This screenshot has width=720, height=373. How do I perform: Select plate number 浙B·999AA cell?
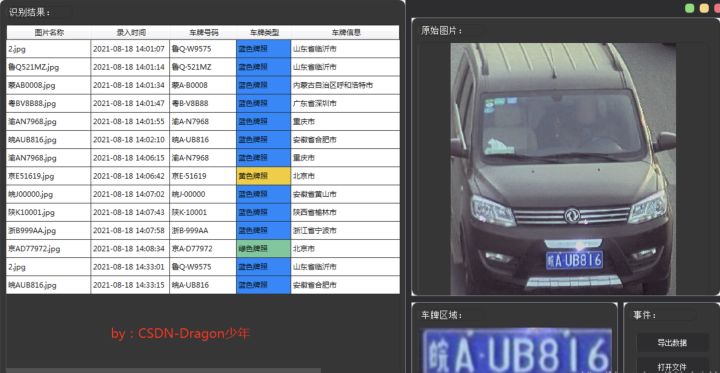pyautogui.click(x=203, y=231)
